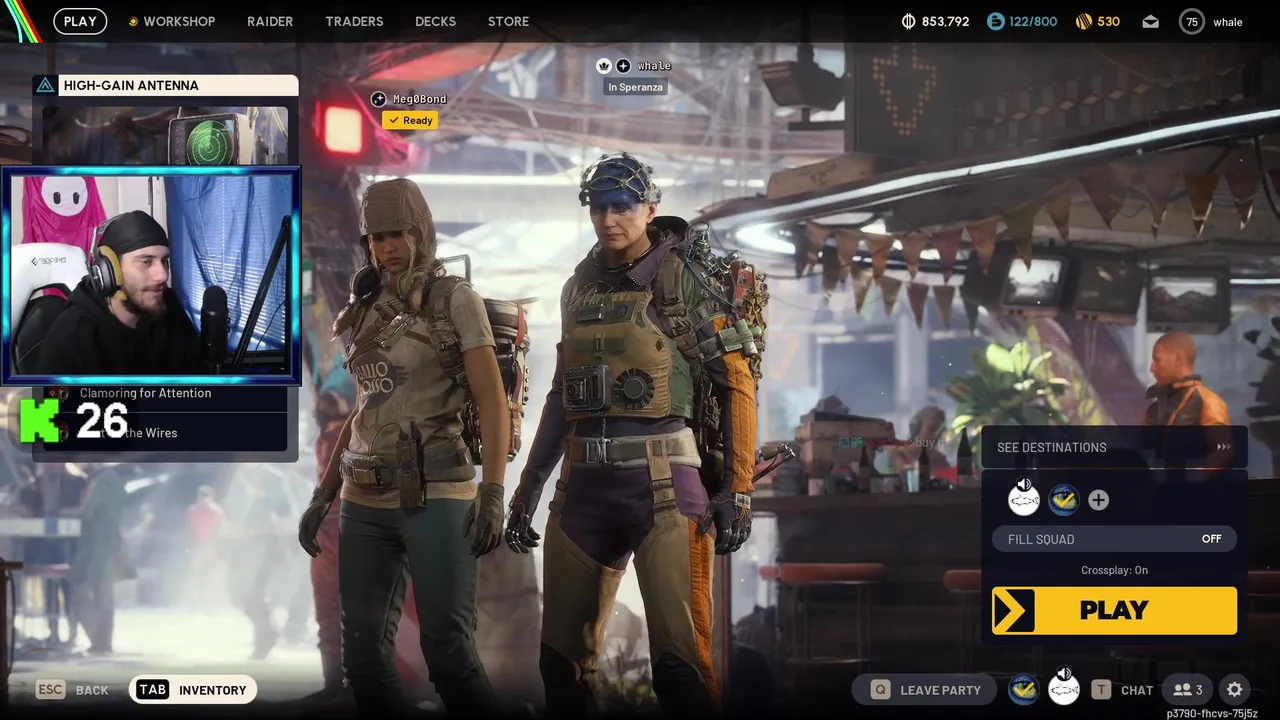Click the Workshop yellow notification dot
This screenshot has width=1280, height=720.
(x=133, y=21)
